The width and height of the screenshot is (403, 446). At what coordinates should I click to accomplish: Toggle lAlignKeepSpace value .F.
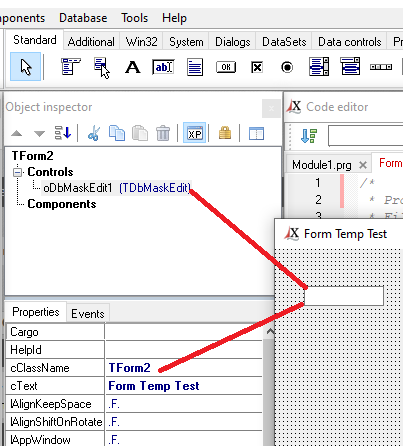184,404
